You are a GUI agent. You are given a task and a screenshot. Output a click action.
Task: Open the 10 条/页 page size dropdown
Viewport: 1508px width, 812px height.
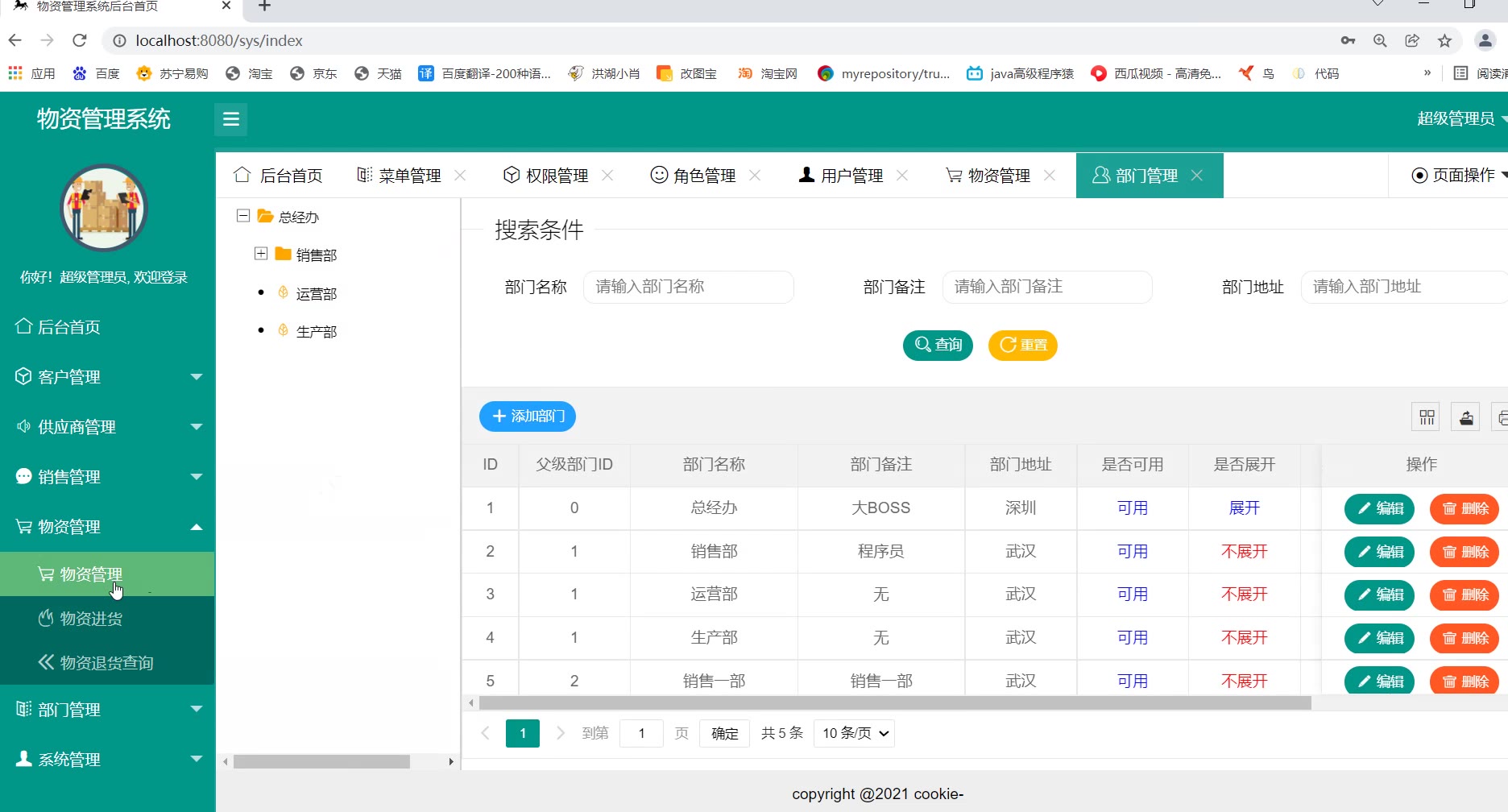pos(854,733)
